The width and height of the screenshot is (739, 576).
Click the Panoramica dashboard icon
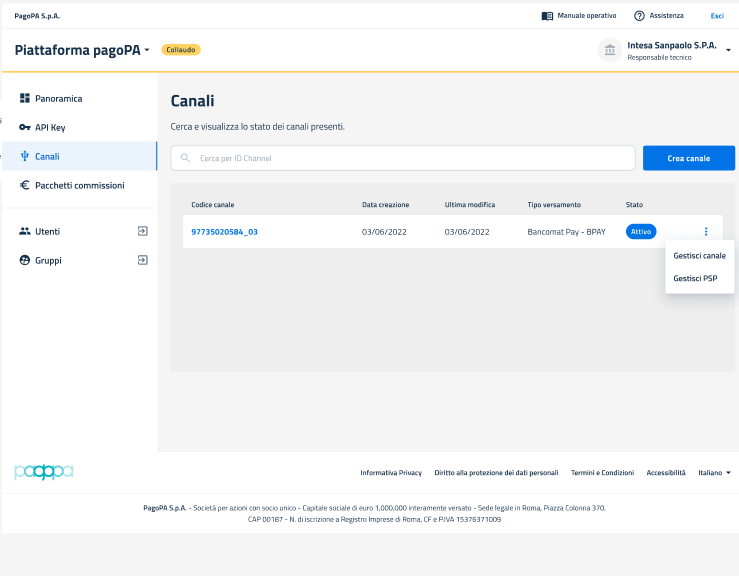pyautogui.click(x=25, y=98)
